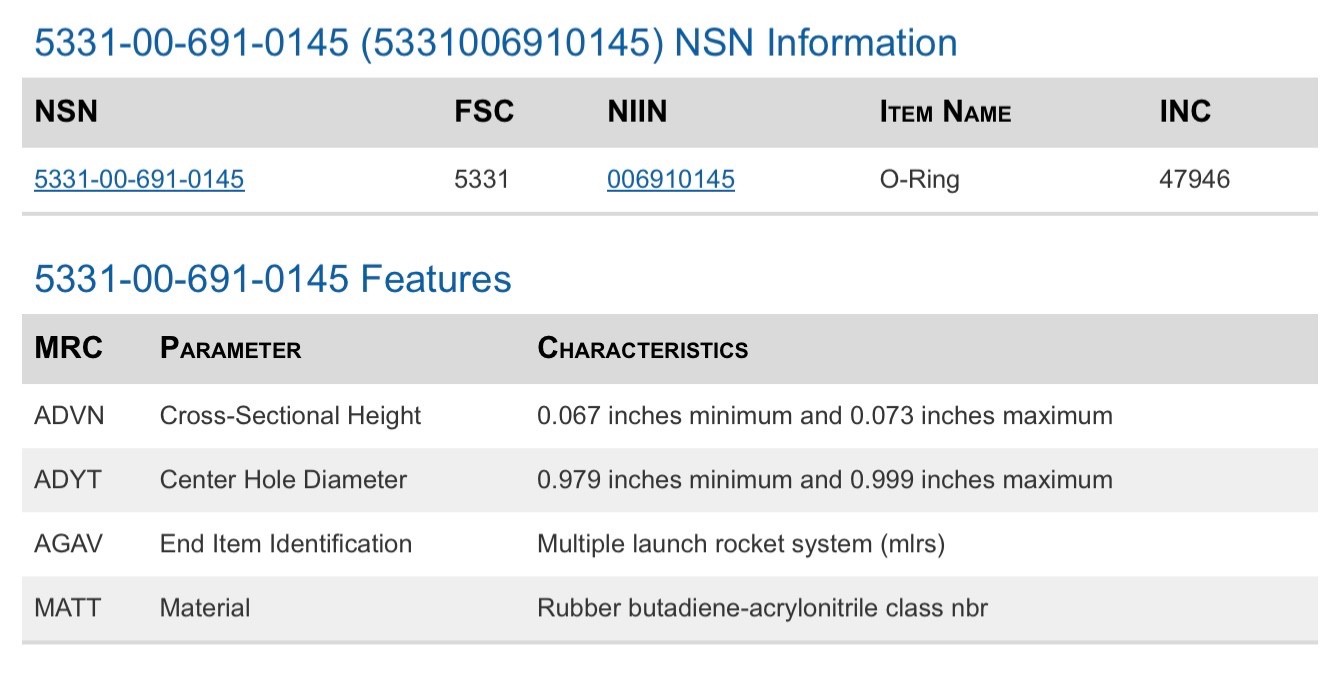The width and height of the screenshot is (1342, 675).
Task: Select the NIIN column header
Action: pyautogui.click(x=637, y=111)
